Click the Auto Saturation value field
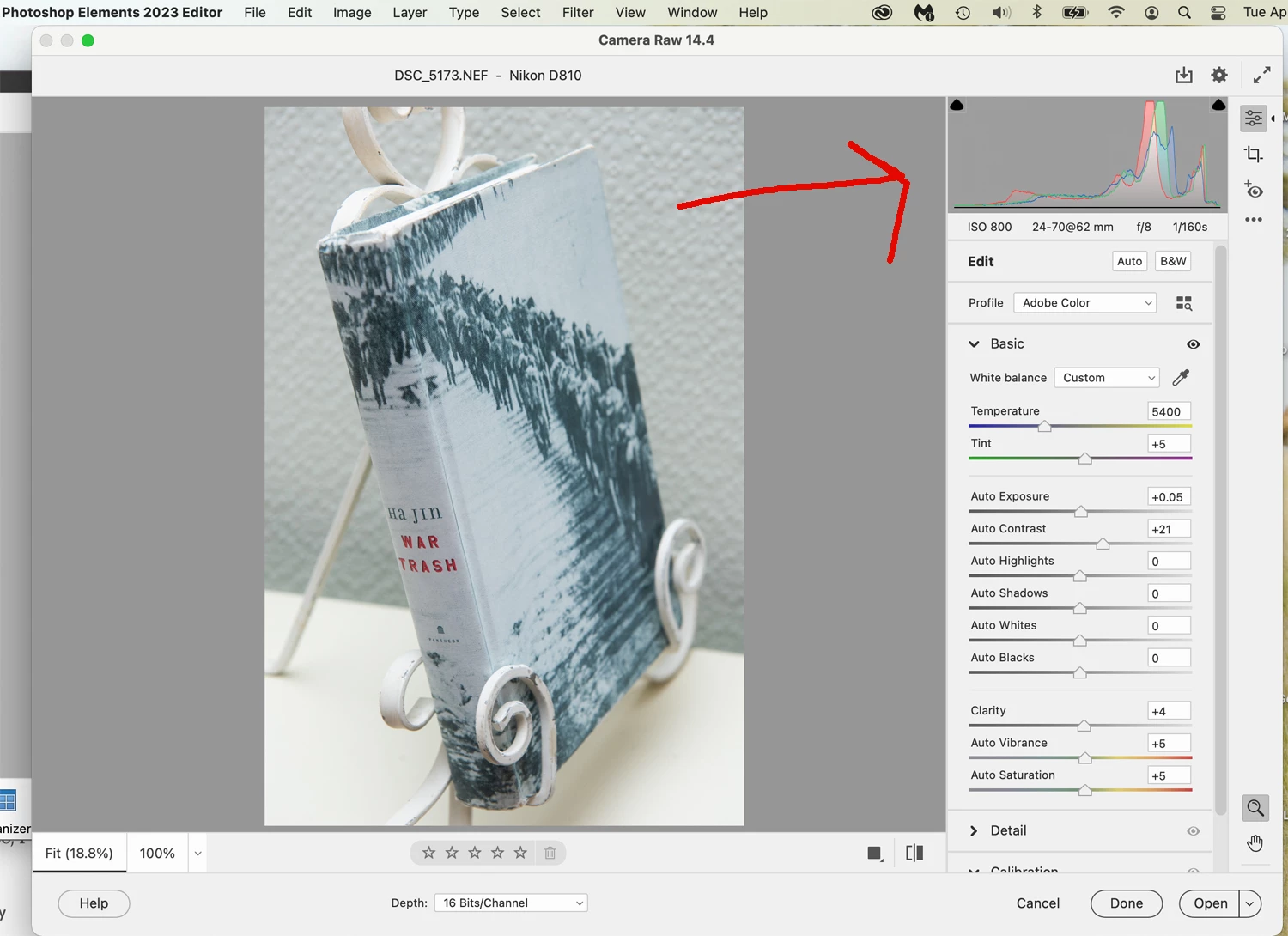 (x=1170, y=776)
